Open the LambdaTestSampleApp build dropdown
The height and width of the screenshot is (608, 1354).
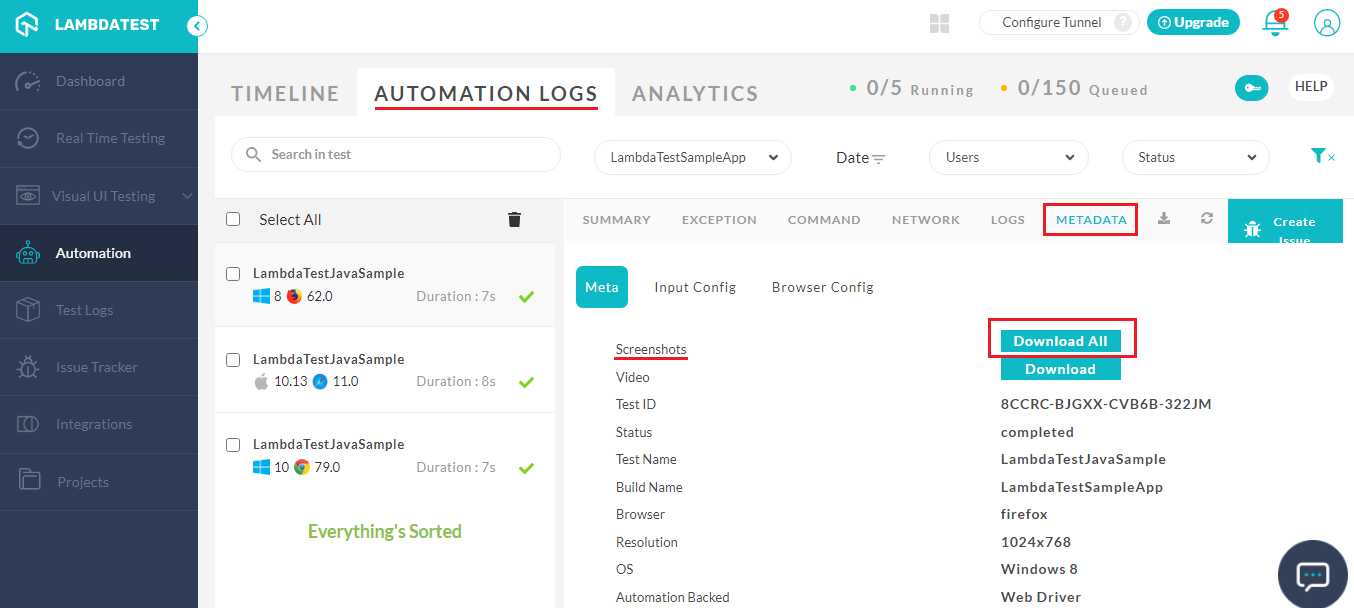click(693, 157)
